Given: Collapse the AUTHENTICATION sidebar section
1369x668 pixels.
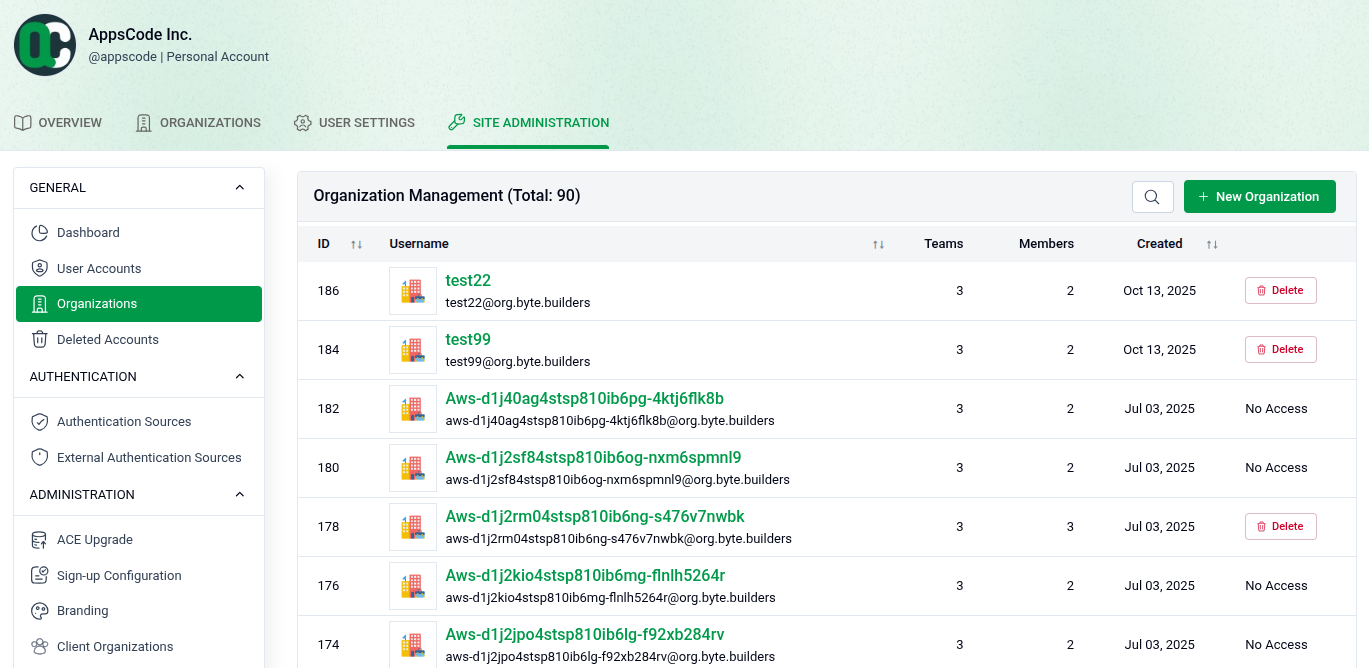Looking at the screenshot, I should (x=239, y=376).
